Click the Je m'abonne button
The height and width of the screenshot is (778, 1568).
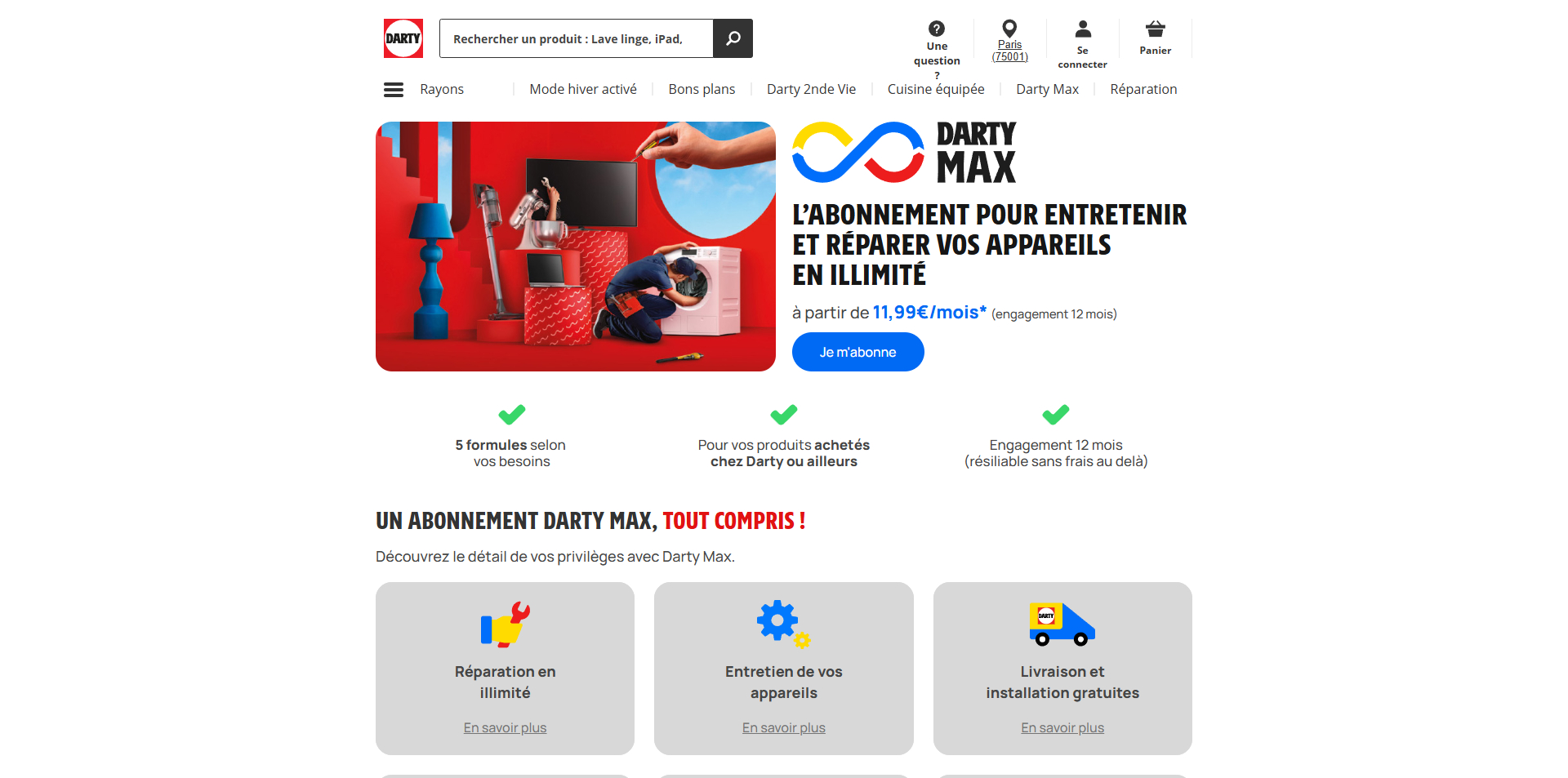pos(857,352)
